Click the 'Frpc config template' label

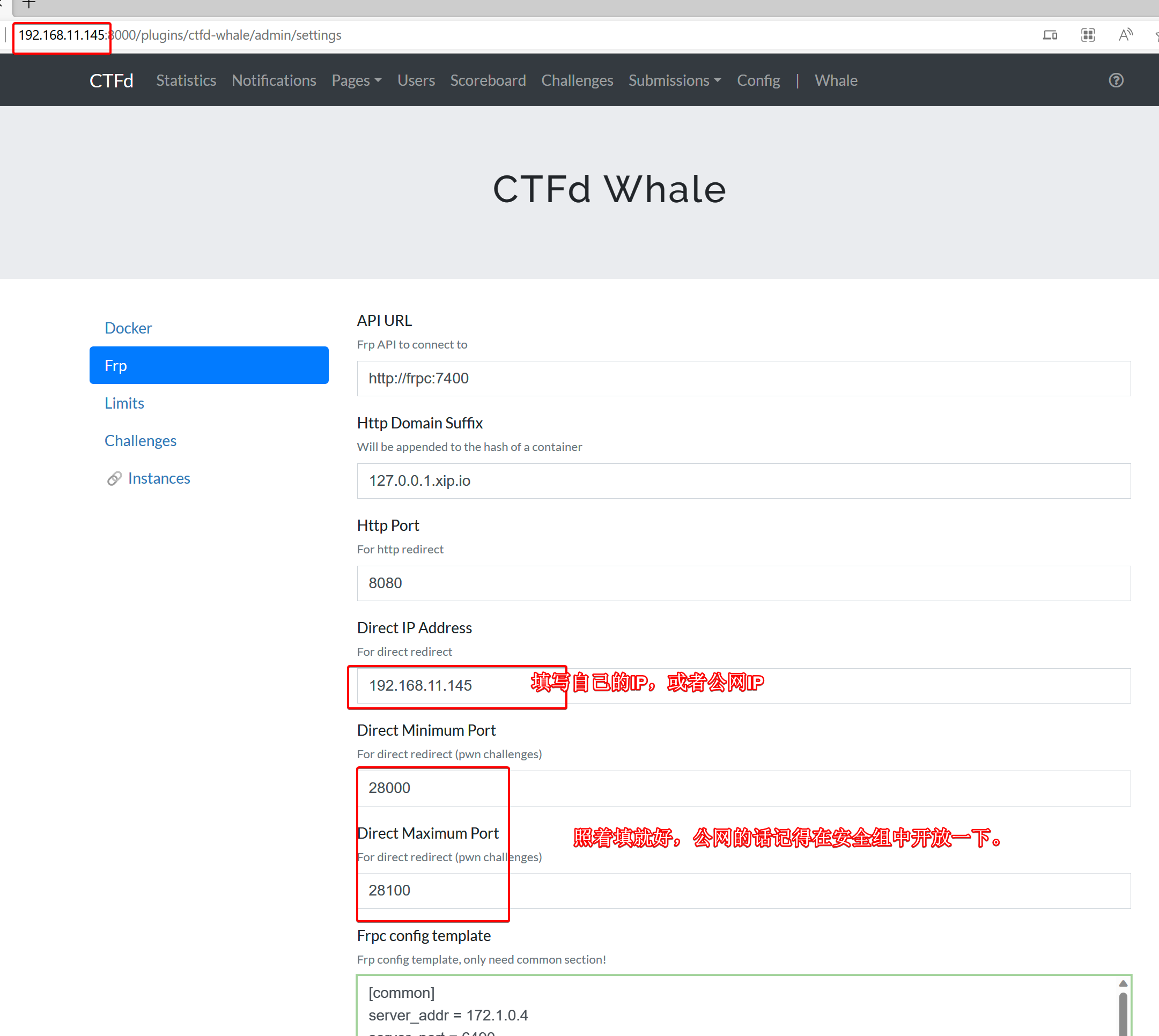click(x=424, y=936)
